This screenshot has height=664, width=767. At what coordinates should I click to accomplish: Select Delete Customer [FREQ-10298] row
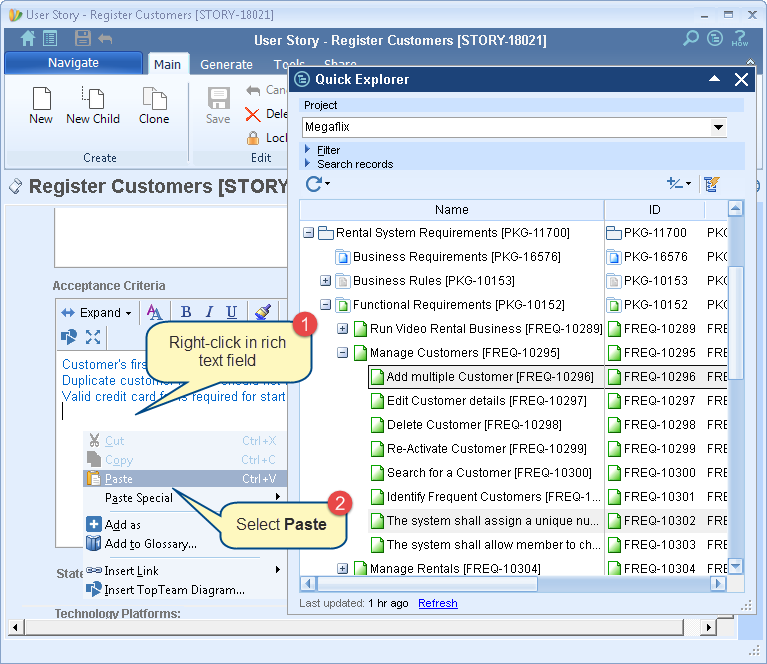click(474, 425)
